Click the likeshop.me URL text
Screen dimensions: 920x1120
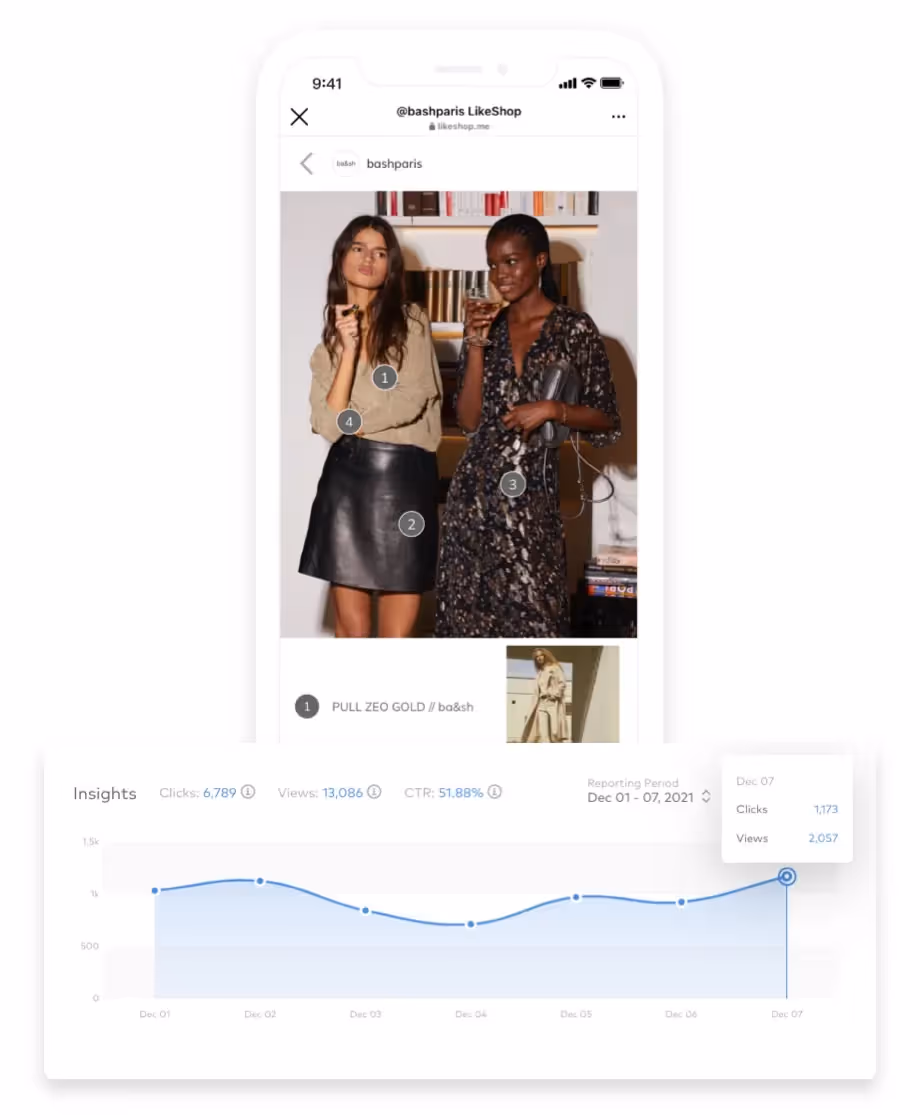pyautogui.click(x=464, y=126)
